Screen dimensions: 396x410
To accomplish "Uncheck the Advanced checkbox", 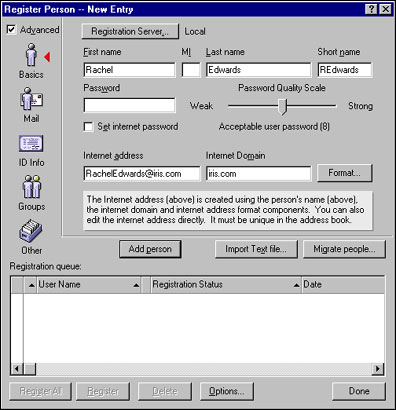I will click(x=11, y=30).
